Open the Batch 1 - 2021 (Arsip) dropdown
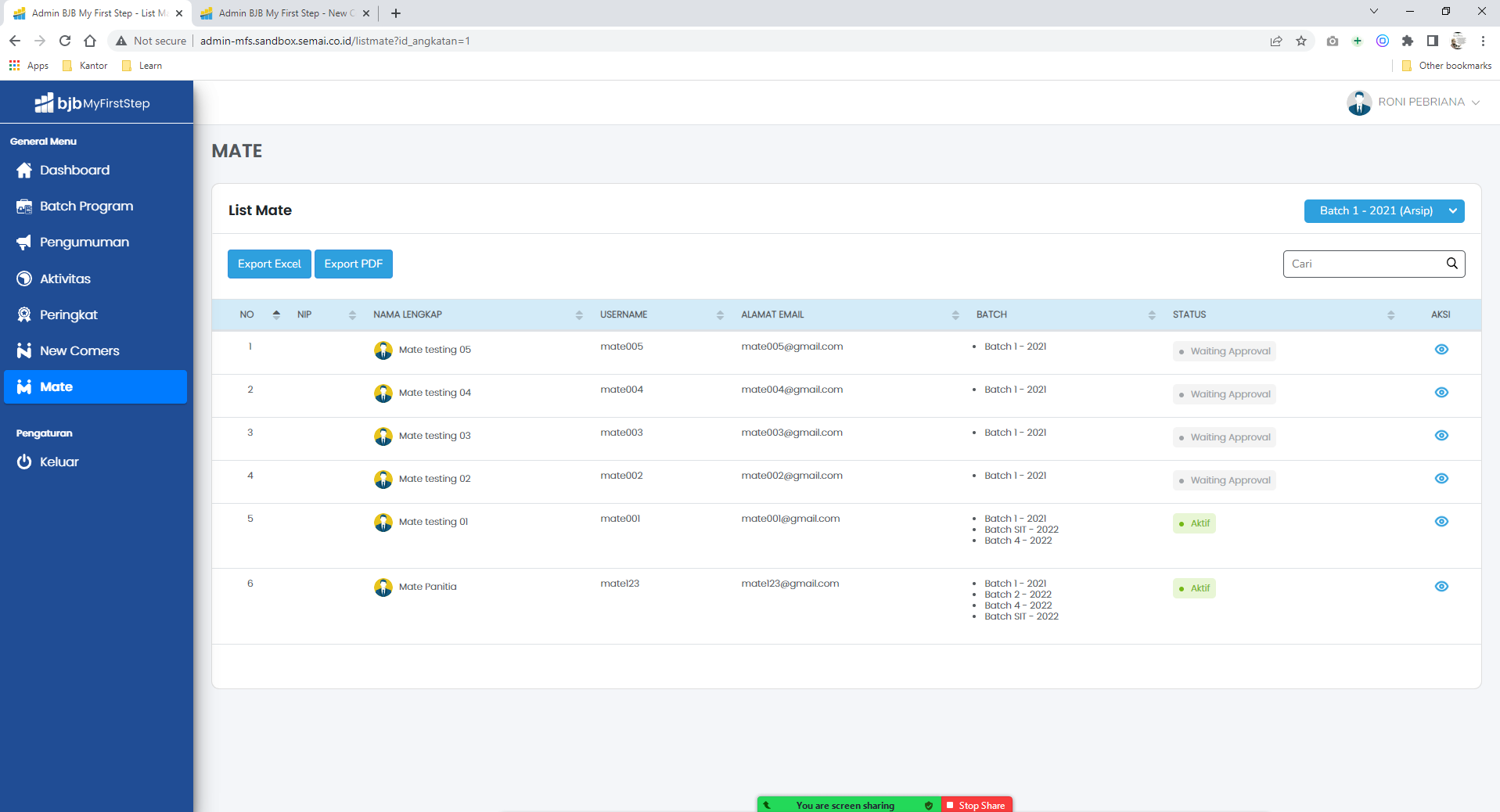The width and height of the screenshot is (1500, 812). coord(1383,211)
